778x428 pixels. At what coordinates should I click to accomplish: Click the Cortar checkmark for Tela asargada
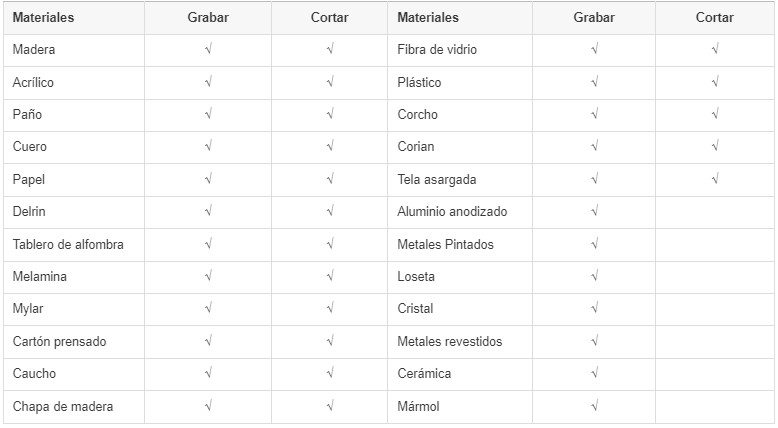coord(714,179)
